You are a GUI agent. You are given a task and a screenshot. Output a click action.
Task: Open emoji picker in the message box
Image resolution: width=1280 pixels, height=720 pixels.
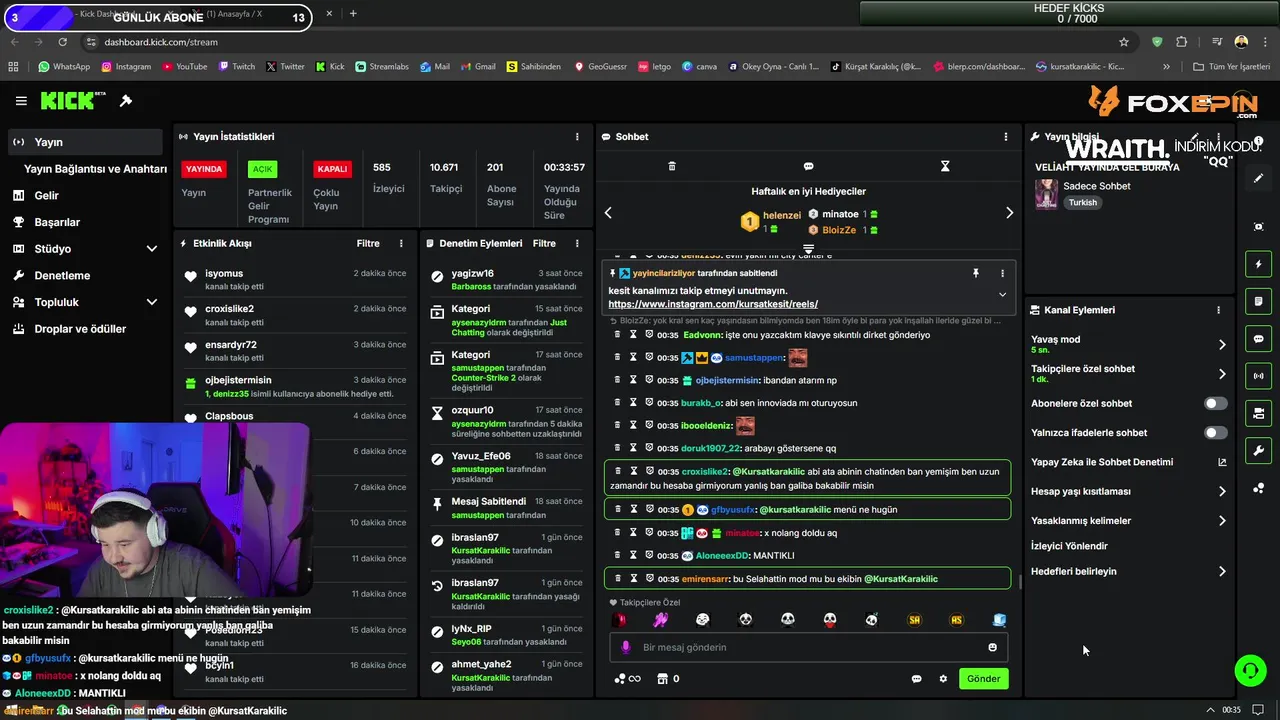pyautogui.click(x=992, y=647)
